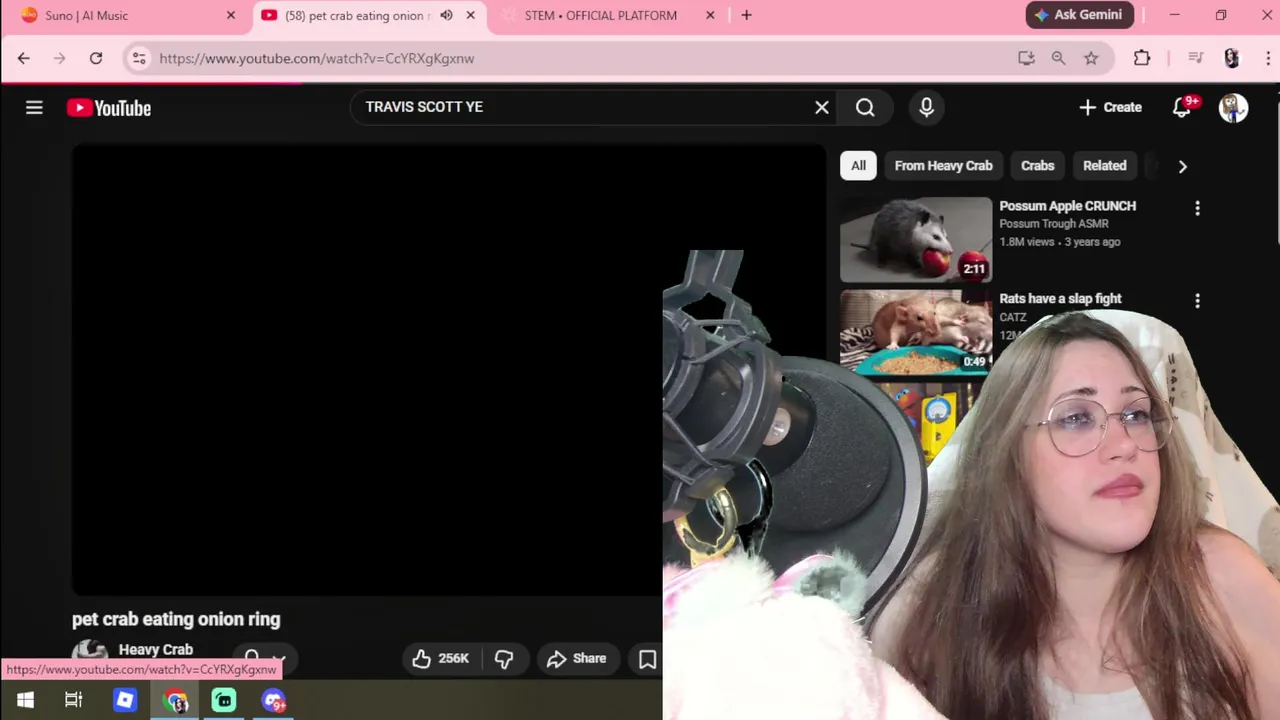Select the Crabs filter chip
Screen dimensions: 1280x720
pos(1037,166)
